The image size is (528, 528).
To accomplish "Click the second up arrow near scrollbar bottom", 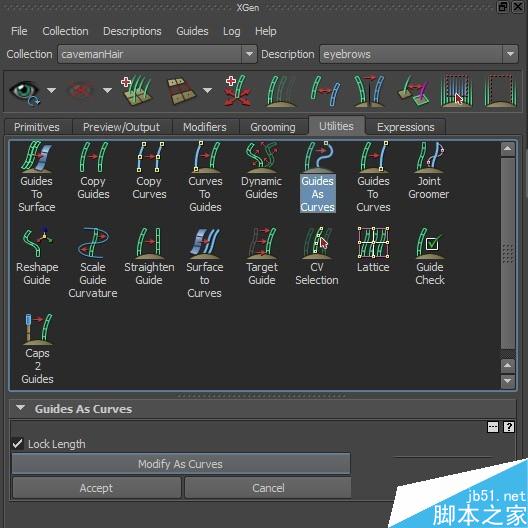I will [x=508, y=366].
